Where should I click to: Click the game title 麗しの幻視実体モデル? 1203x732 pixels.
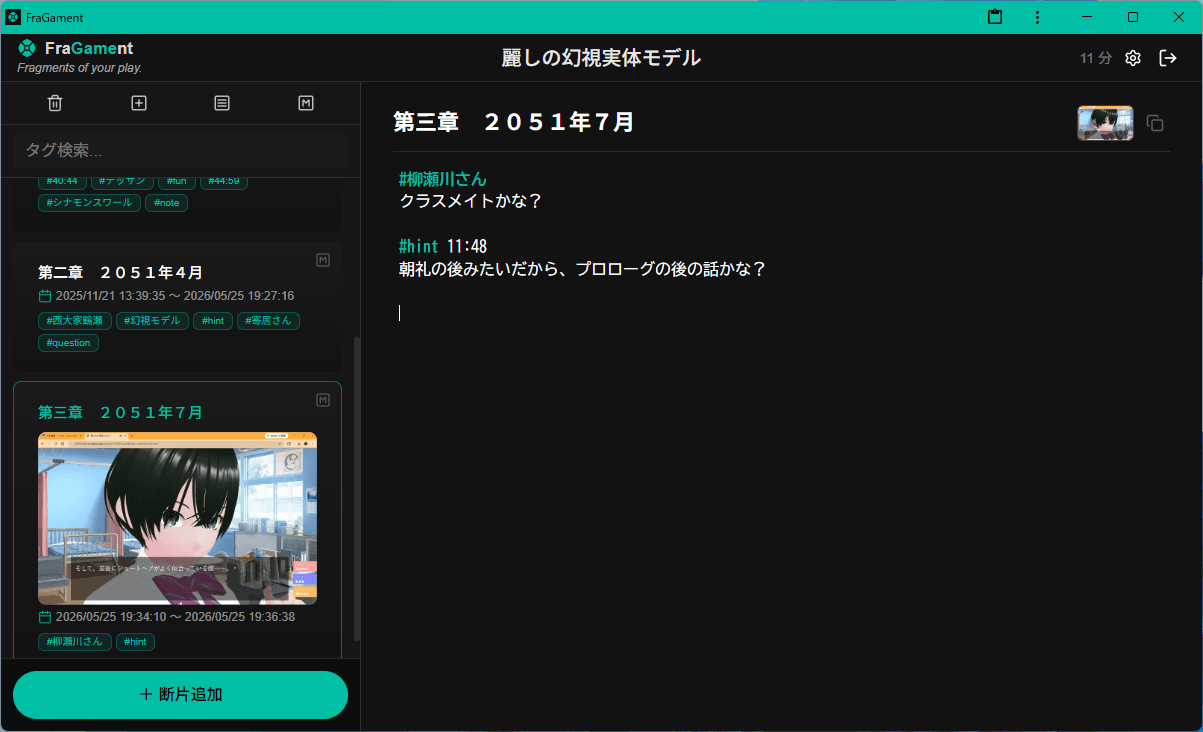coord(601,58)
